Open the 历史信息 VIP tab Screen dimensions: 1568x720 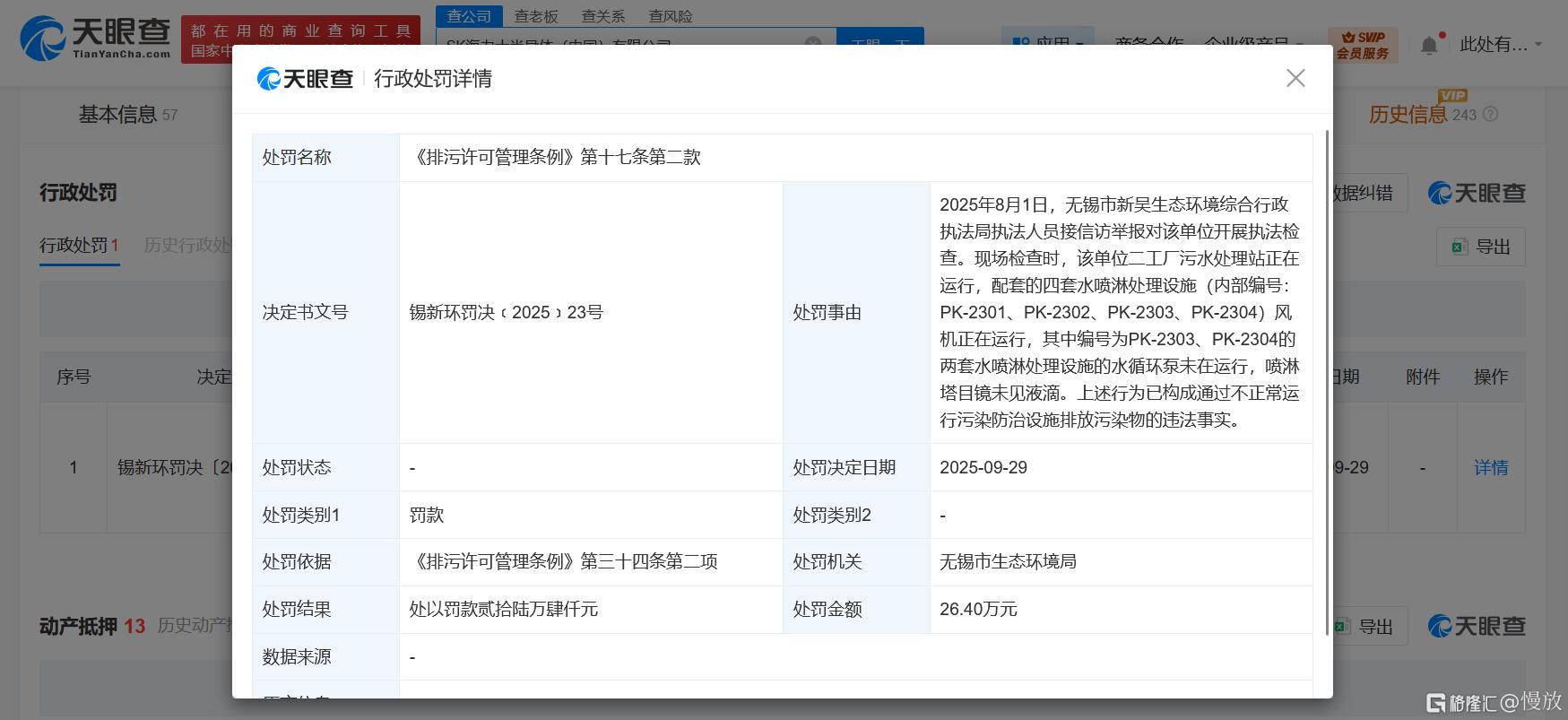click(1408, 115)
